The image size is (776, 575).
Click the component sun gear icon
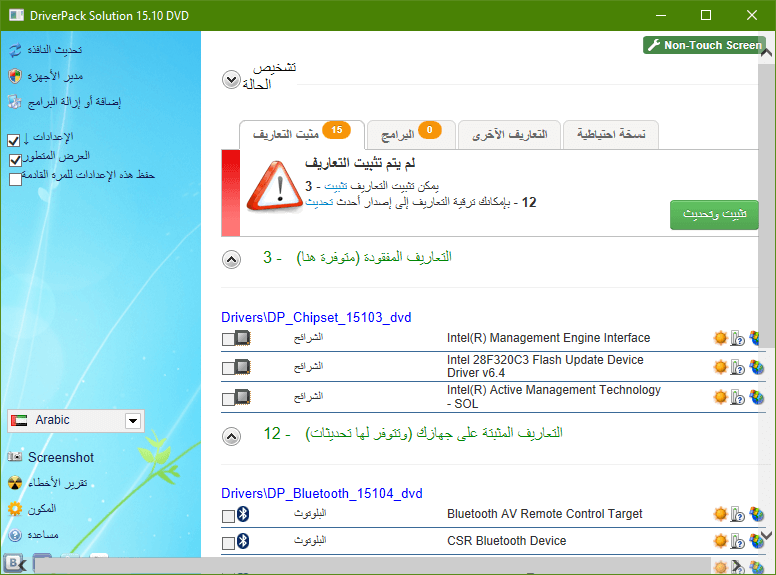tap(15, 509)
